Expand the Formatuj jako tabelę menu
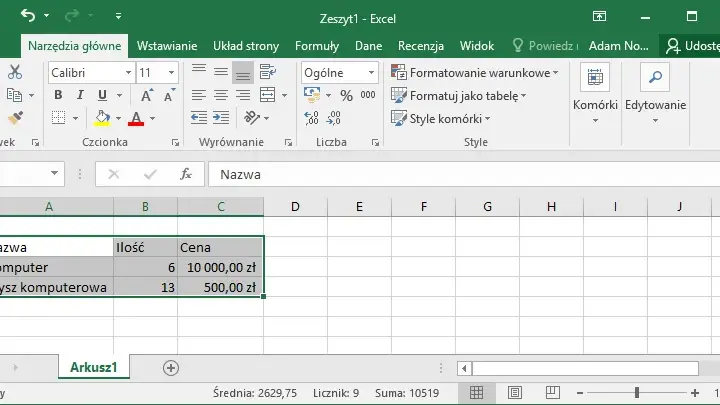This screenshot has width=720, height=405. click(x=458, y=96)
